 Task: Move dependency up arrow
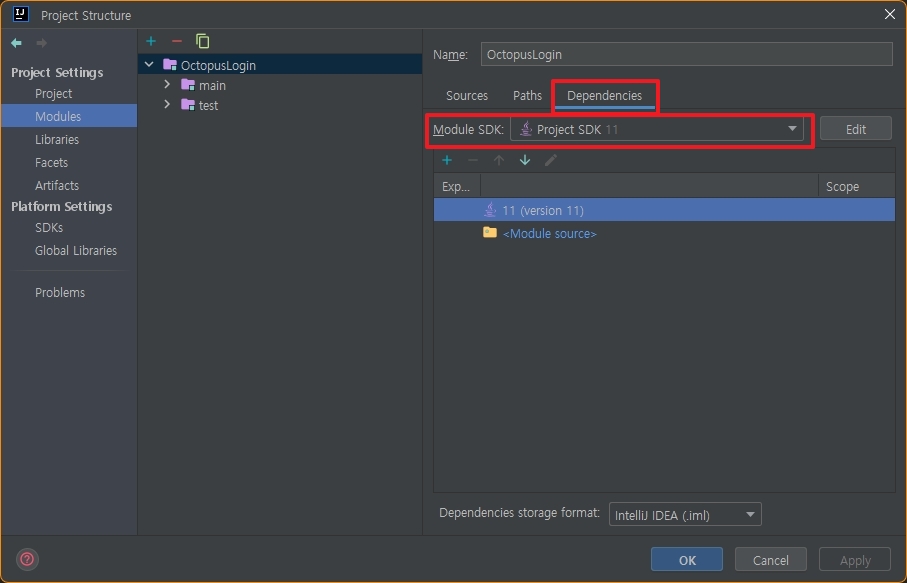(499, 160)
